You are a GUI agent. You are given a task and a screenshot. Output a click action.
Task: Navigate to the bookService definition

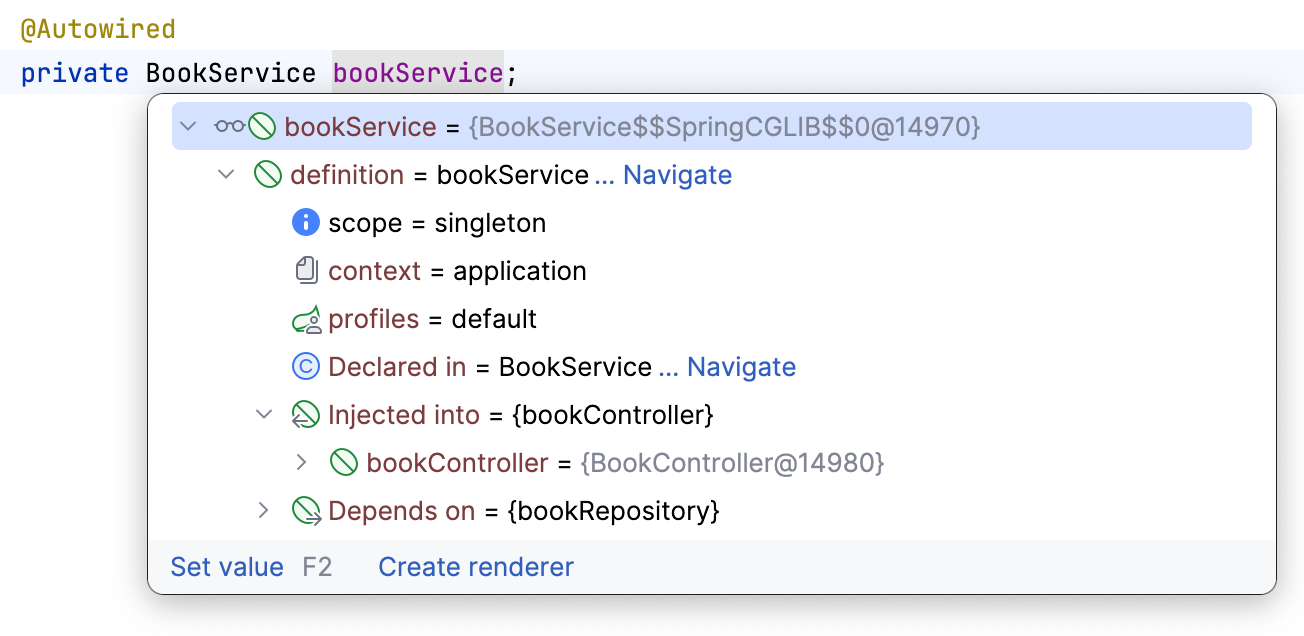tap(677, 175)
